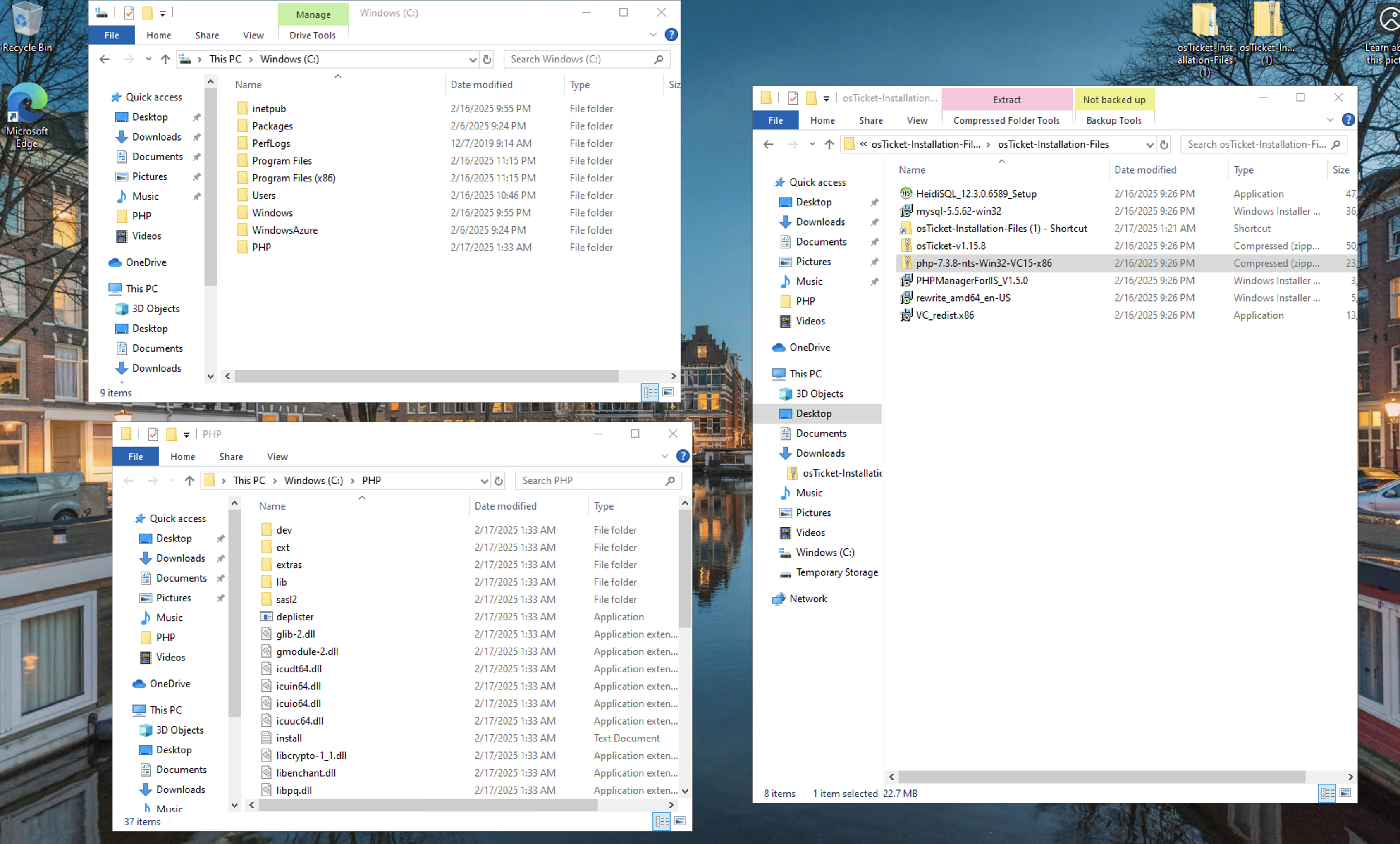1400x844 pixels.
Task: Click Help icon in Windows (C:) window
Action: tap(671, 35)
